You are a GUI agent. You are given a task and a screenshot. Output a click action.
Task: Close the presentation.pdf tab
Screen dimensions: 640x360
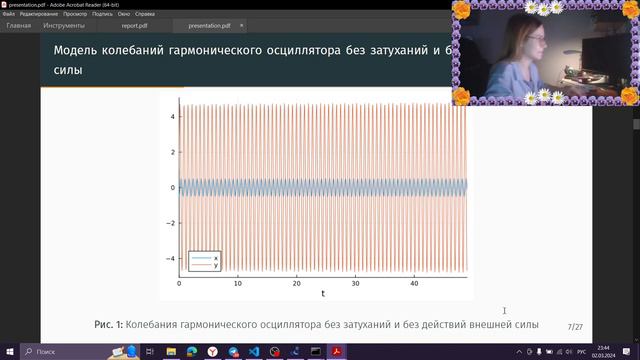click(241, 25)
